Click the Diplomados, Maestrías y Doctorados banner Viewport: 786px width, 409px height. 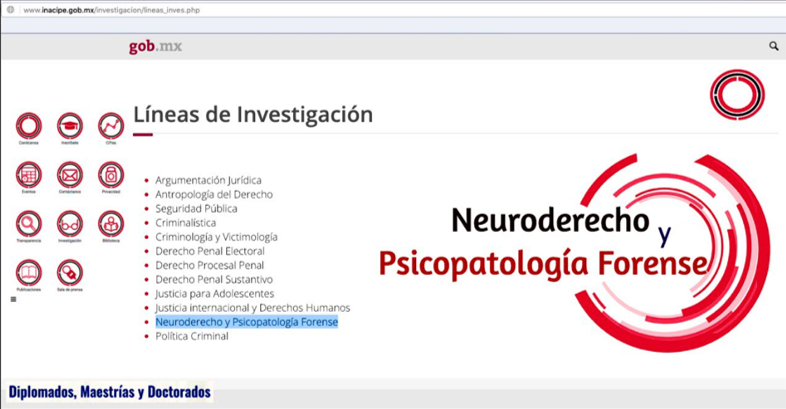(x=110, y=391)
